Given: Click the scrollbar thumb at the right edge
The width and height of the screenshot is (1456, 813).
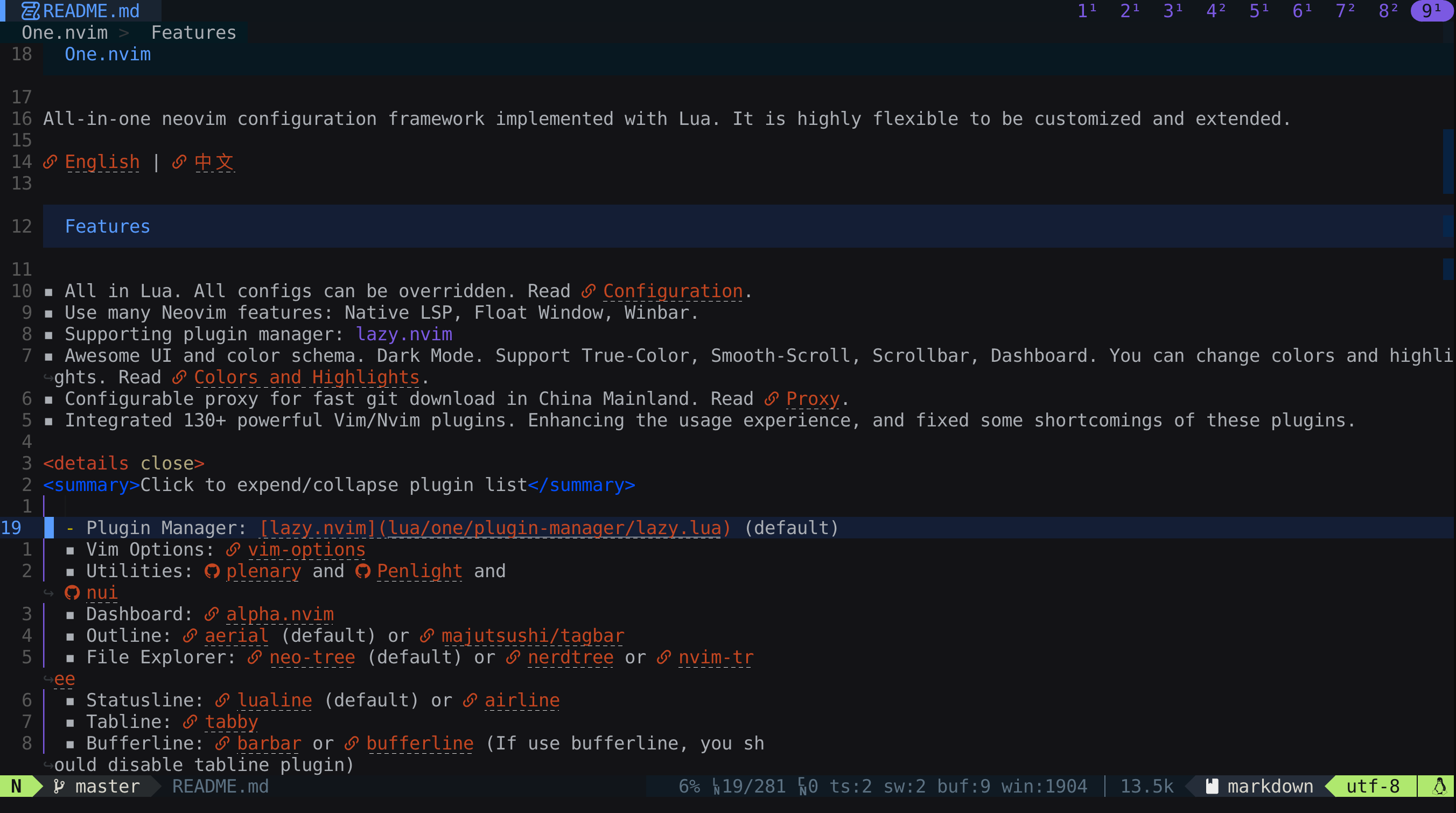Looking at the screenshot, I should [x=1448, y=161].
